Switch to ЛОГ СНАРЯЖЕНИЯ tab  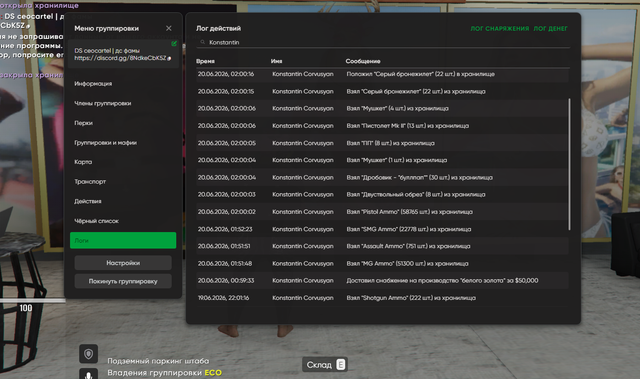[500, 29]
